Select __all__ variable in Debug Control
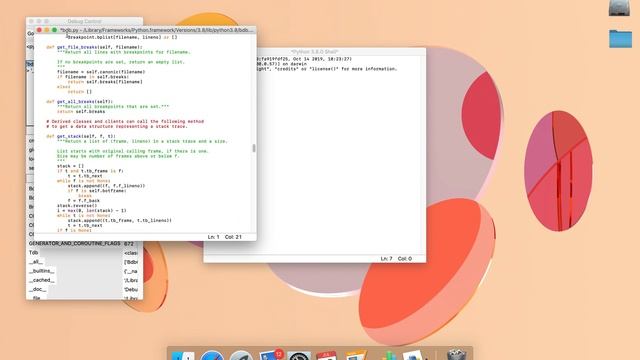640x360 pixels. tap(36, 262)
